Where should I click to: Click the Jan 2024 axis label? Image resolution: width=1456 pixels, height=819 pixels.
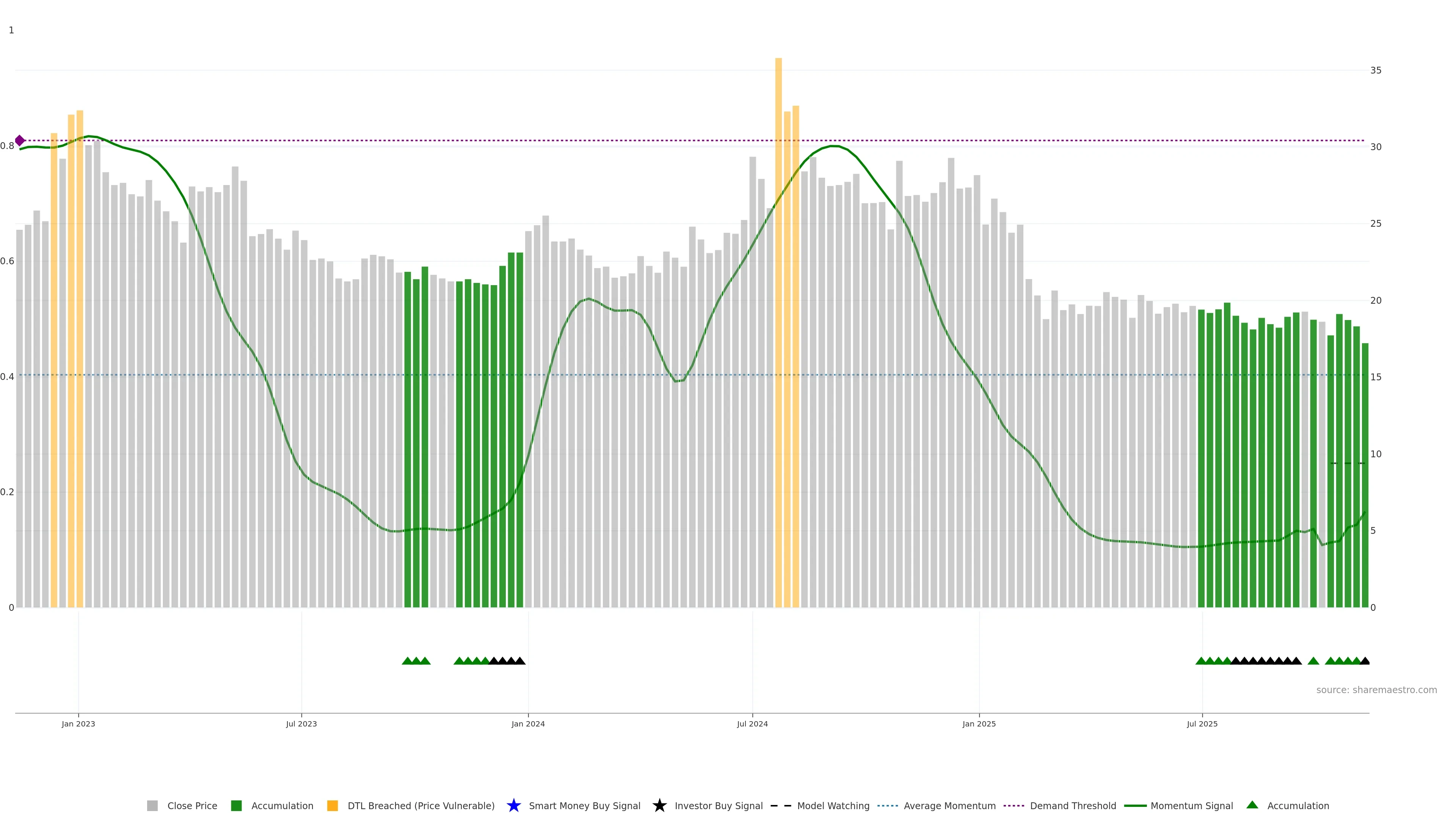click(x=528, y=724)
